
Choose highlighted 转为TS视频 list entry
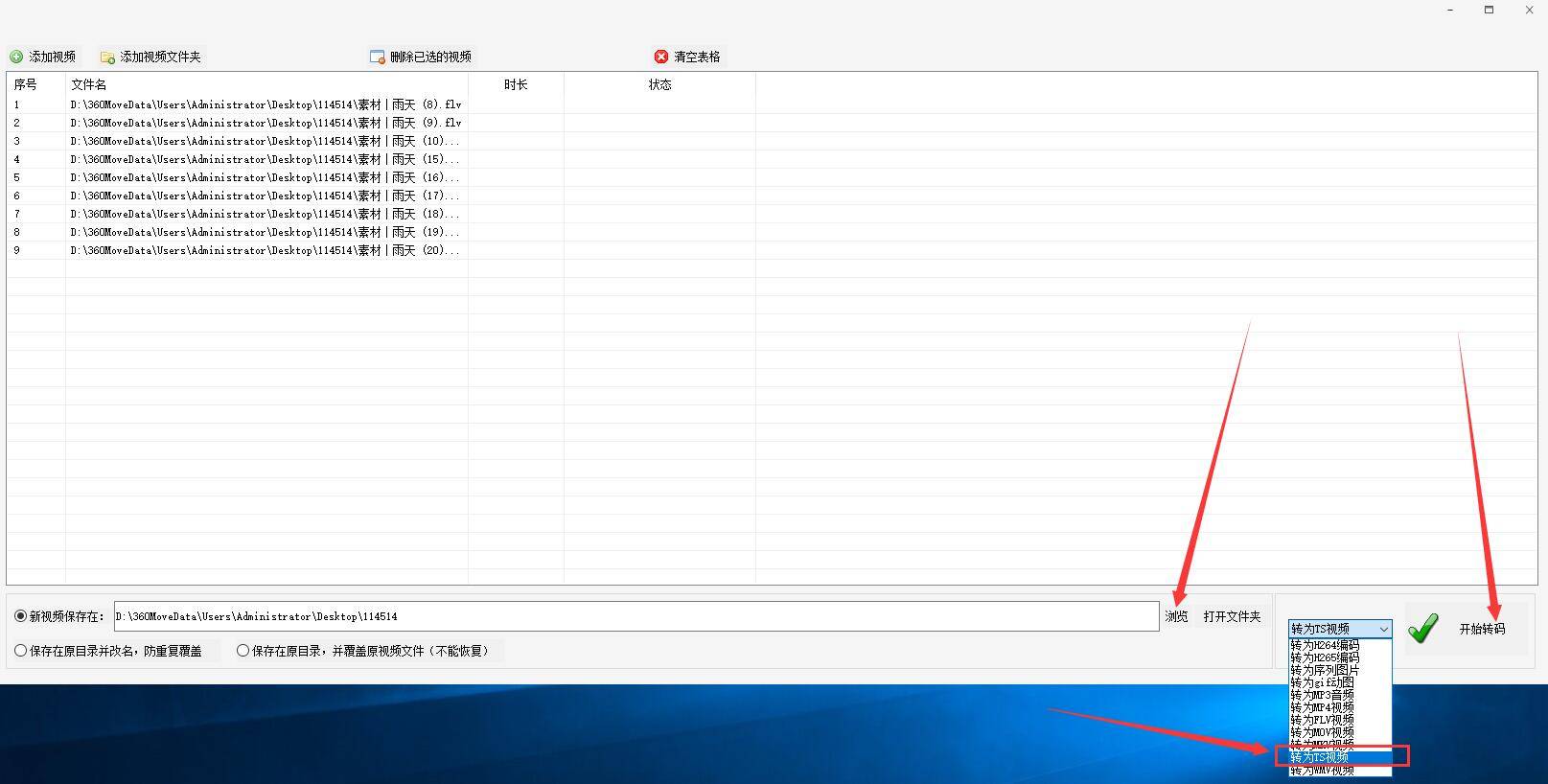coord(1340,757)
